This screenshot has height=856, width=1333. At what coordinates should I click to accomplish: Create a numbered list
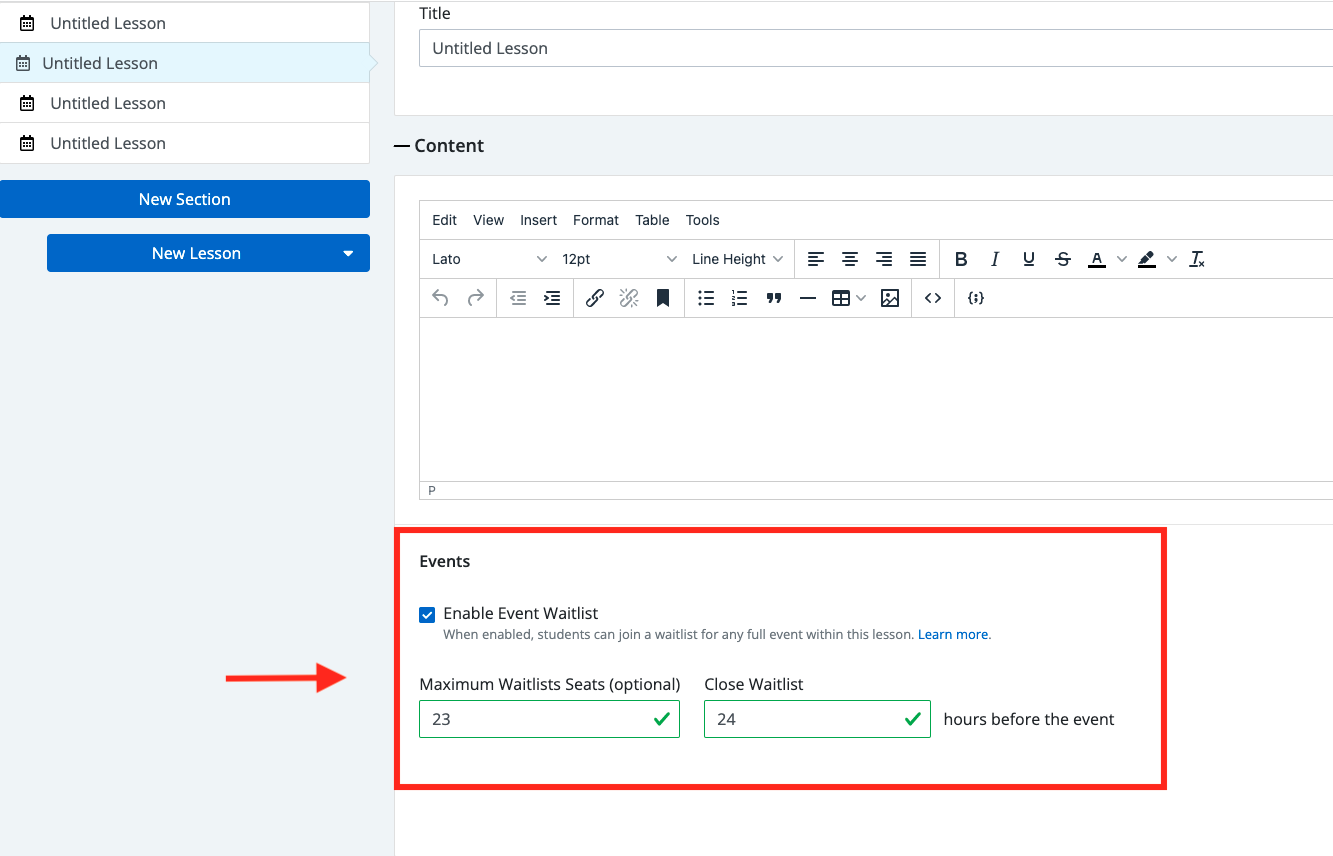point(740,298)
